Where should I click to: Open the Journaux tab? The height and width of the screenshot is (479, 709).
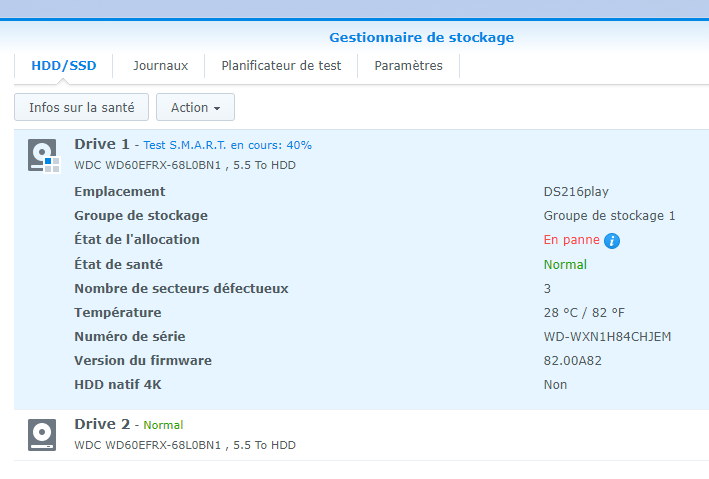162,66
